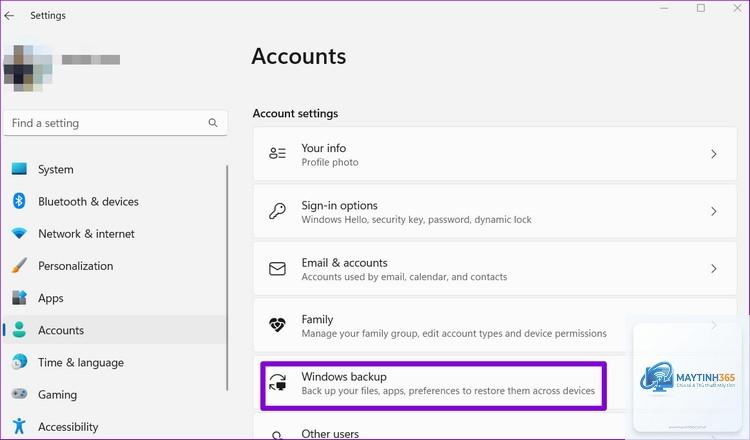Click the System monitor icon

[x=19, y=169]
